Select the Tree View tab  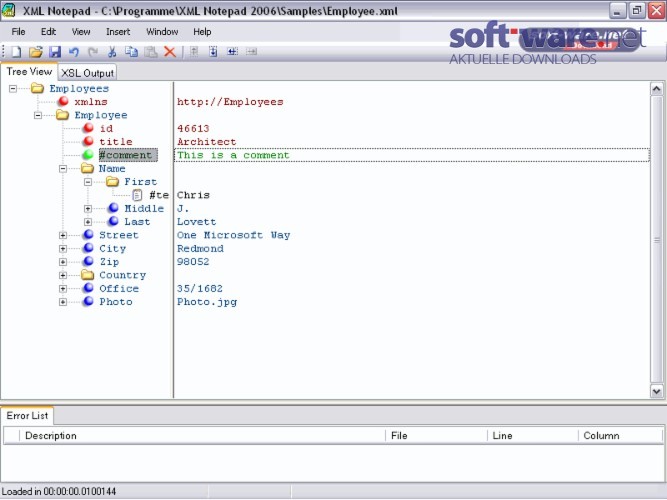click(x=29, y=71)
